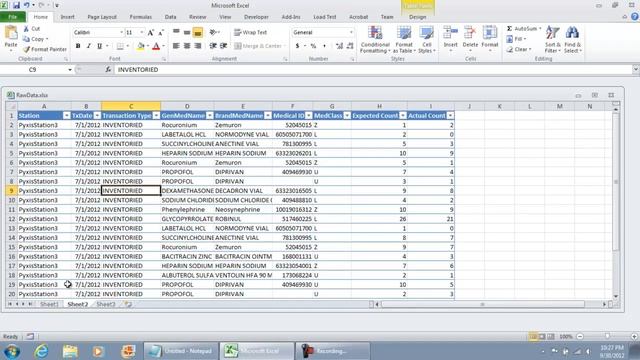This screenshot has height=360, width=640.
Task: Open the Clear eraser menu
Action: coord(518,49)
